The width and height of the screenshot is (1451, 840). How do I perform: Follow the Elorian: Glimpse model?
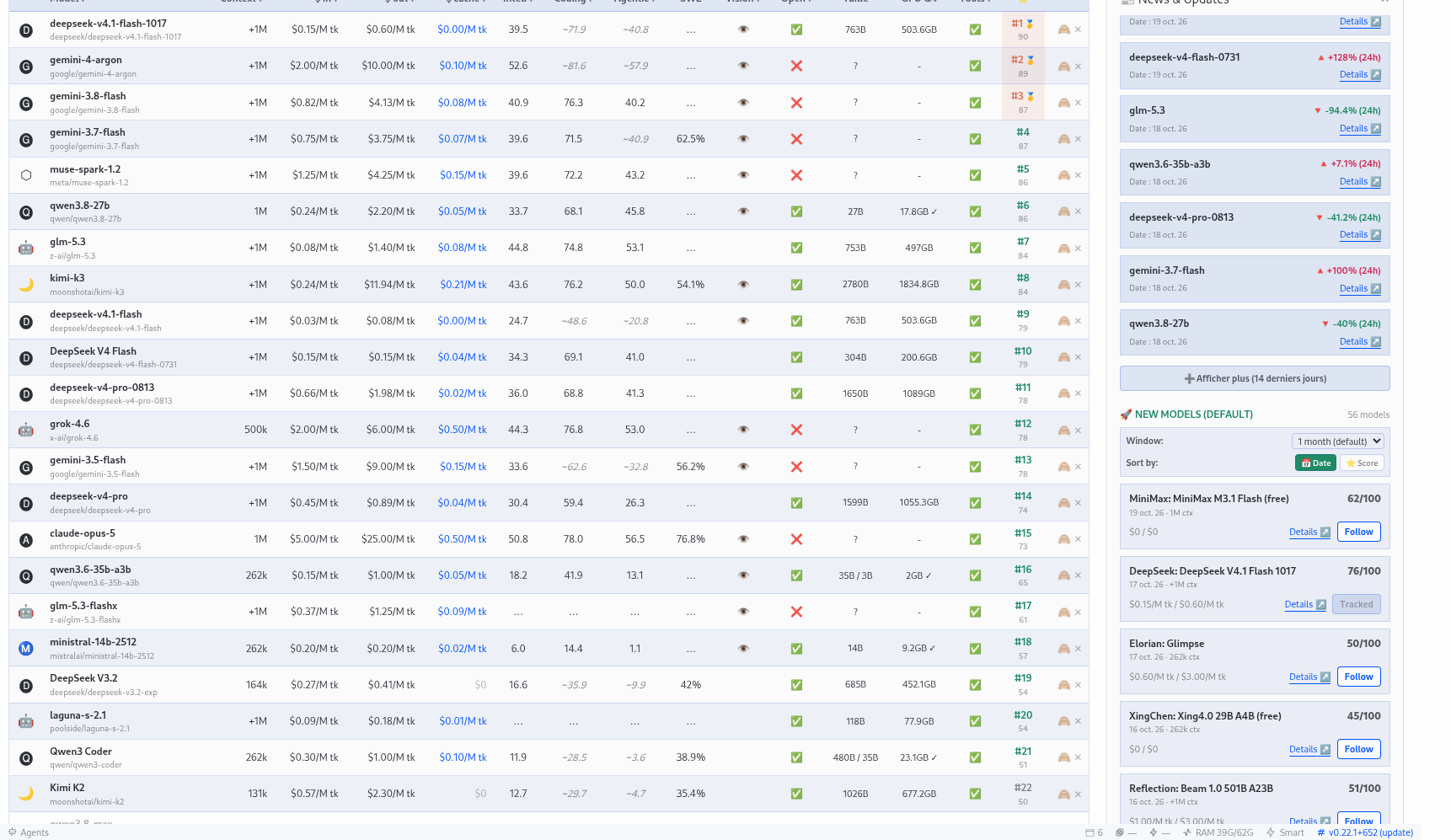coord(1358,677)
